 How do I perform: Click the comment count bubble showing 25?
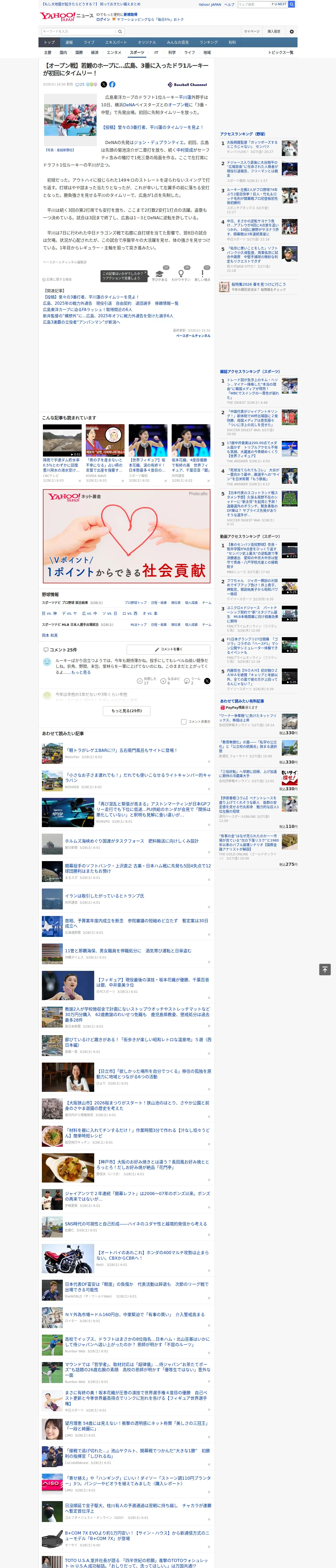point(80,85)
